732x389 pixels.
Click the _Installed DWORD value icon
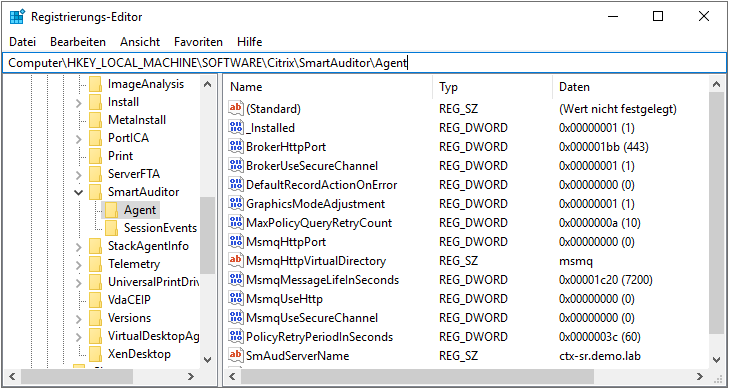[x=236, y=127]
